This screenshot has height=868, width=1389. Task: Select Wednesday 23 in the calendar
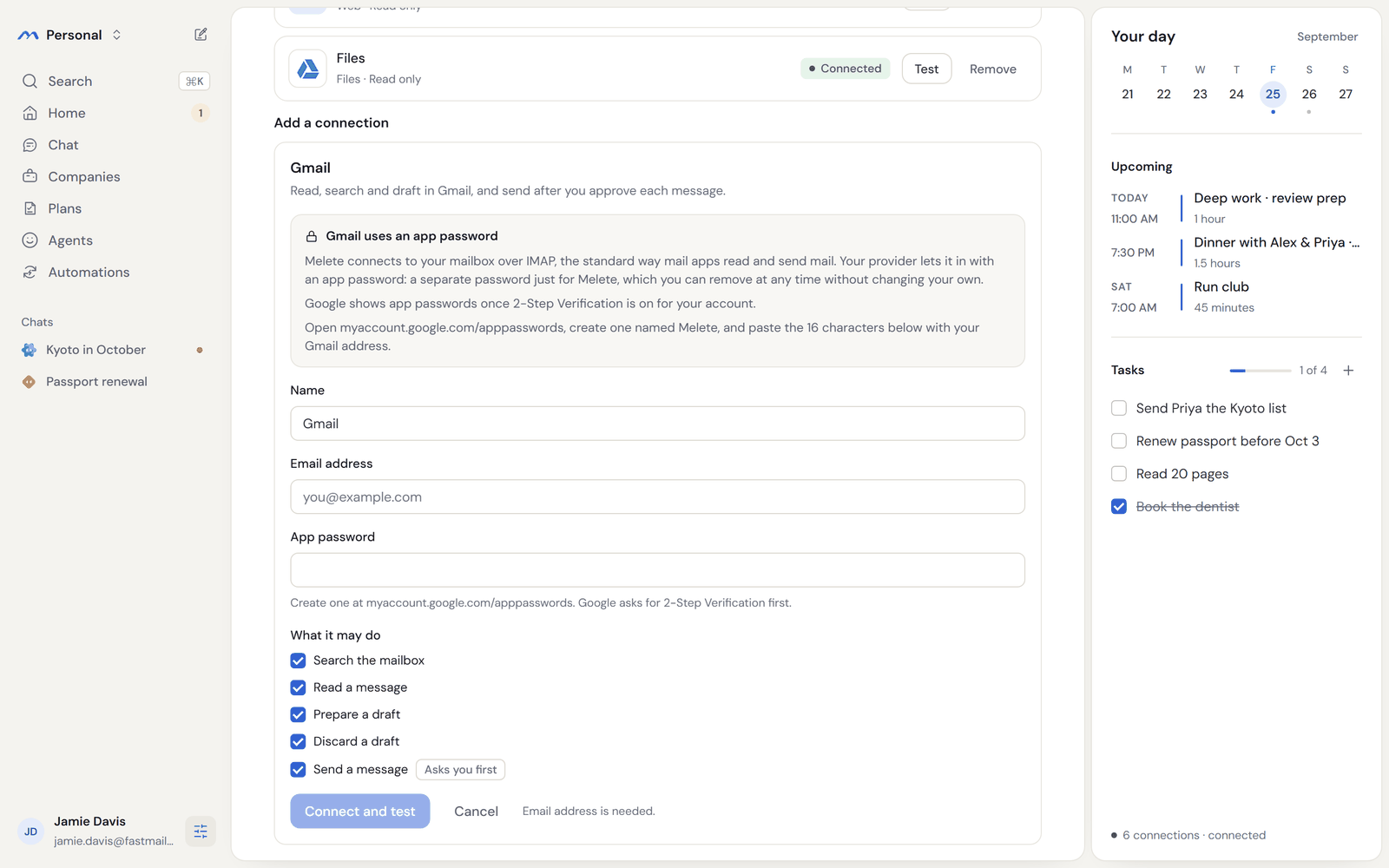[x=1200, y=94]
